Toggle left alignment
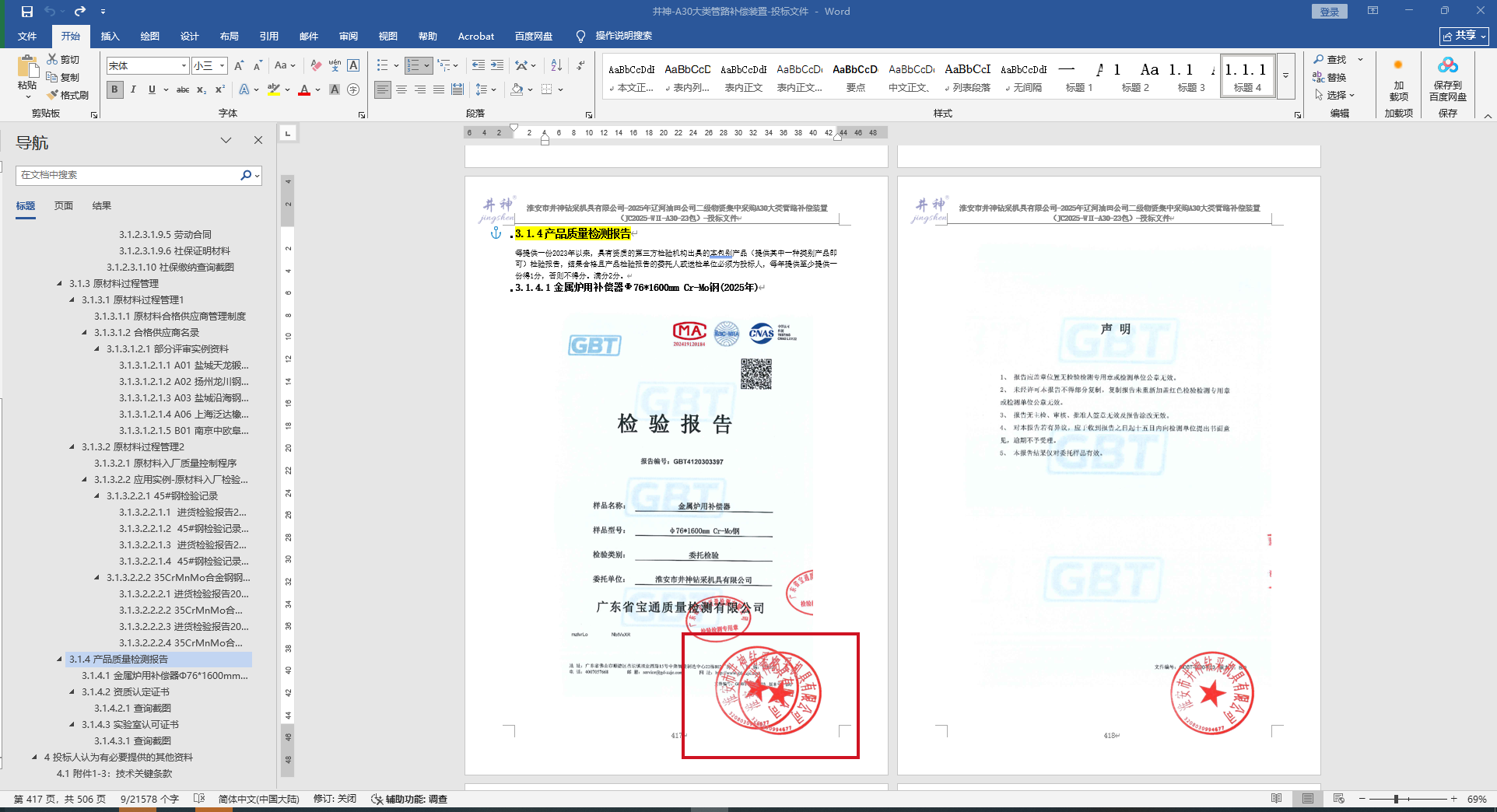Viewport: 1497px width, 812px height. coord(383,89)
